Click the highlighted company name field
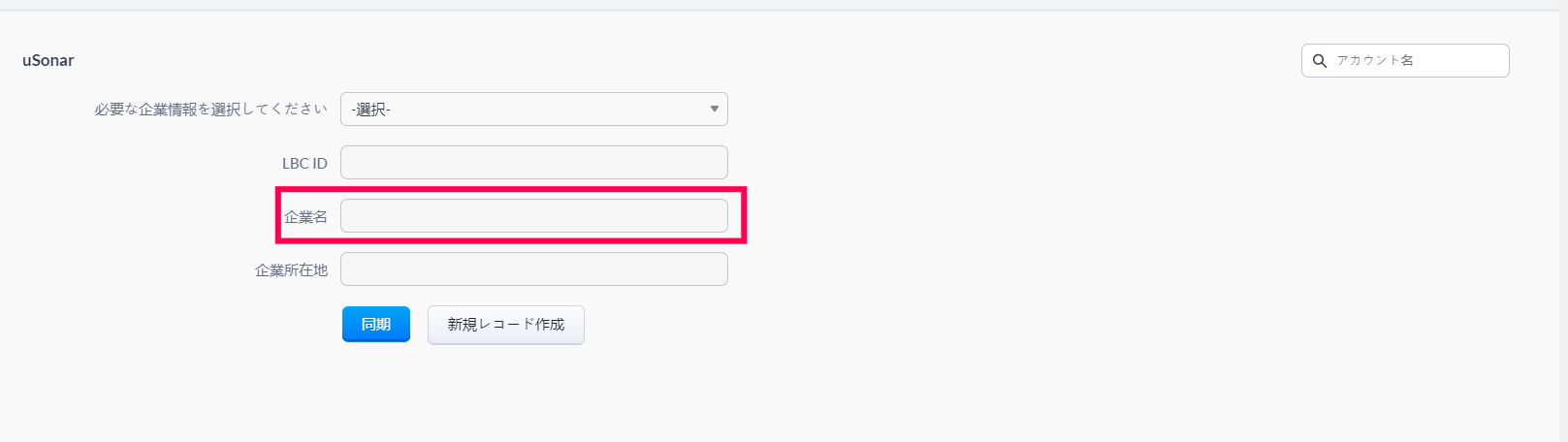This screenshot has height=442, width=1568. tap(533, 216)
